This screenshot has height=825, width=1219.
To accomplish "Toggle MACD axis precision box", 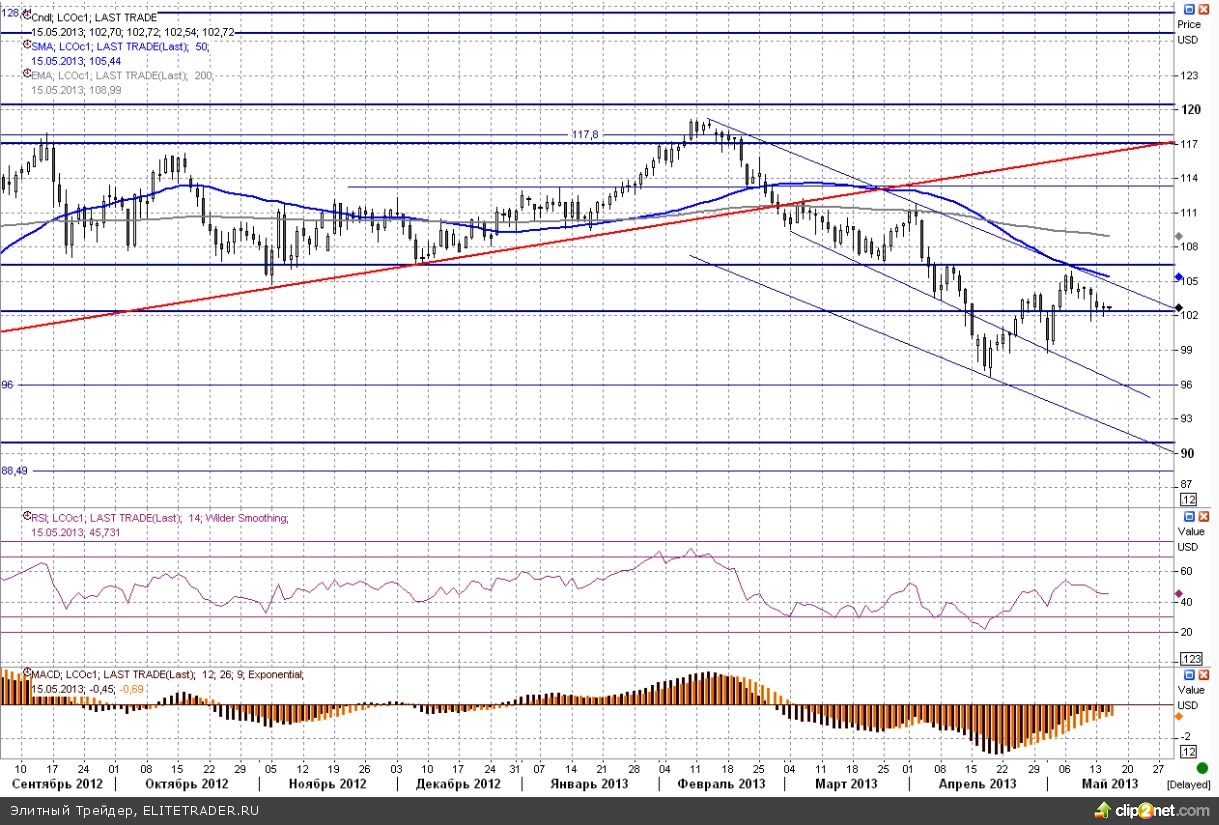I will coord(1189,751).
